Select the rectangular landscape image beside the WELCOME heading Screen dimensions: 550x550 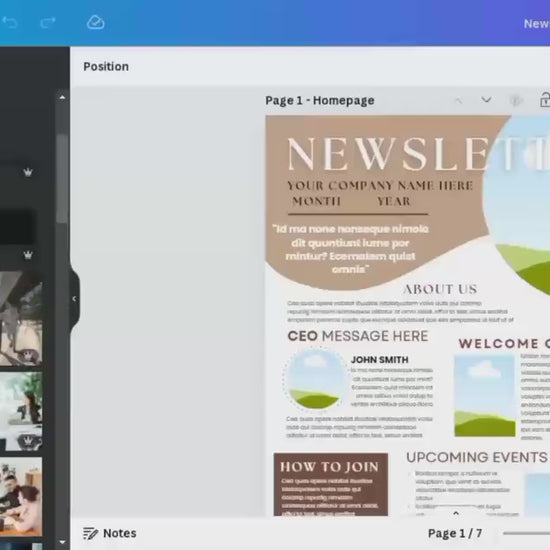pyautogui.click(x=485, y=395)
